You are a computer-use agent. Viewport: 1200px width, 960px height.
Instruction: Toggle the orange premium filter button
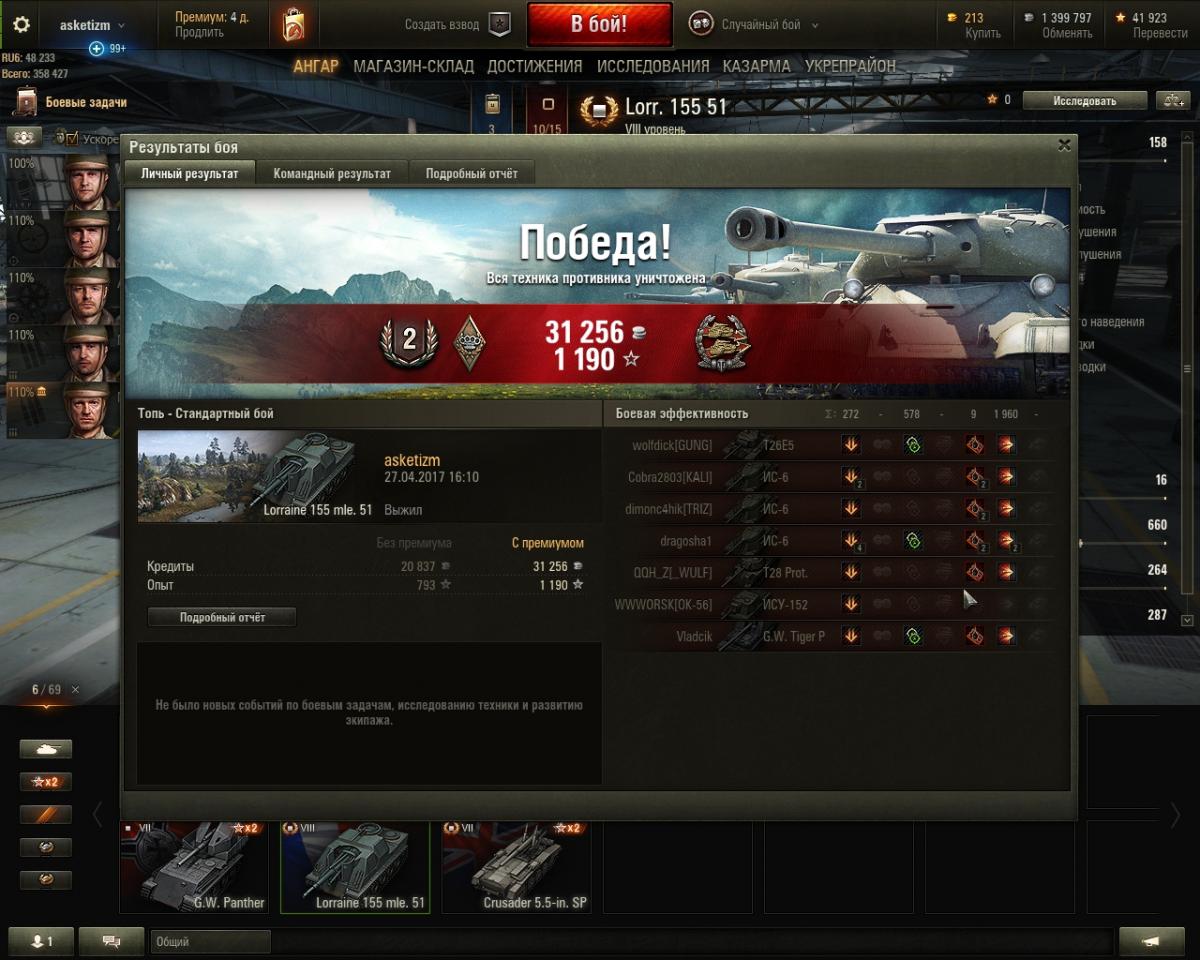(46, 815)
